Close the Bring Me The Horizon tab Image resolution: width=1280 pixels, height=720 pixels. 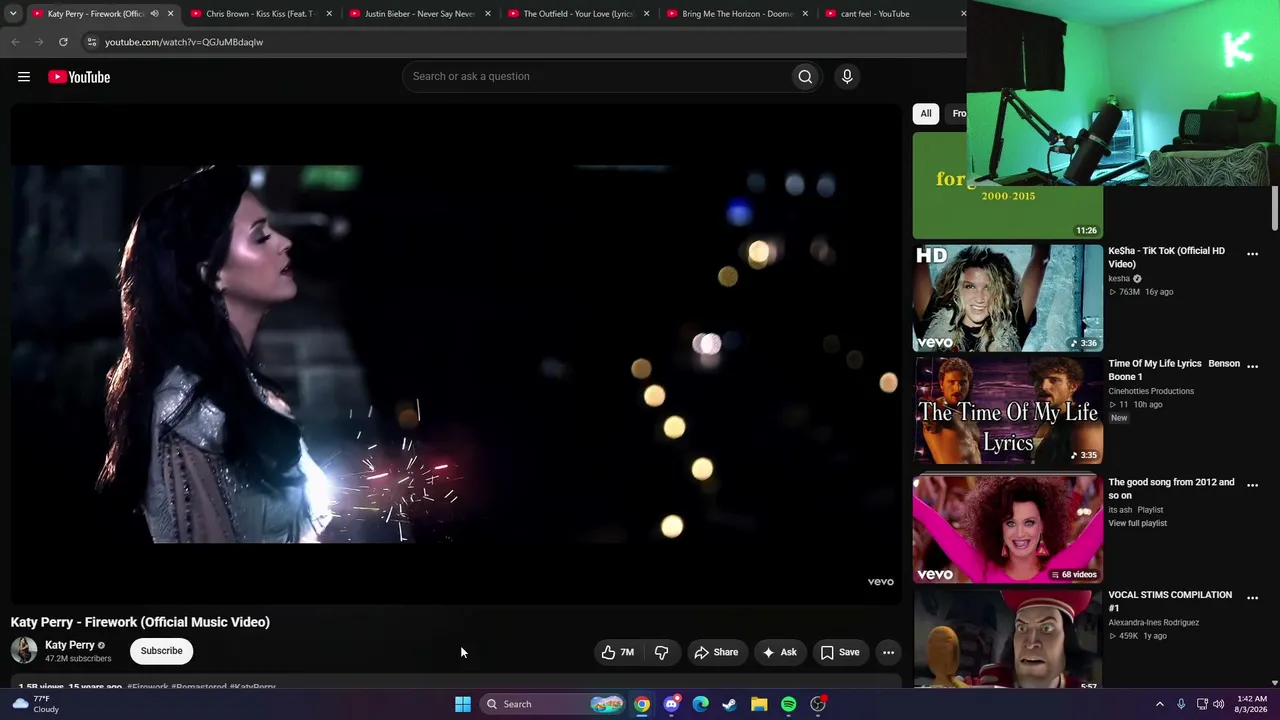(x=805, y=14)
